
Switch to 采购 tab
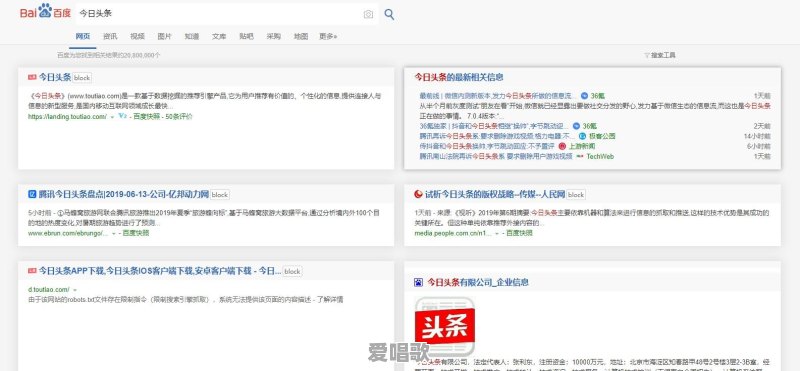tap(273, 36)
